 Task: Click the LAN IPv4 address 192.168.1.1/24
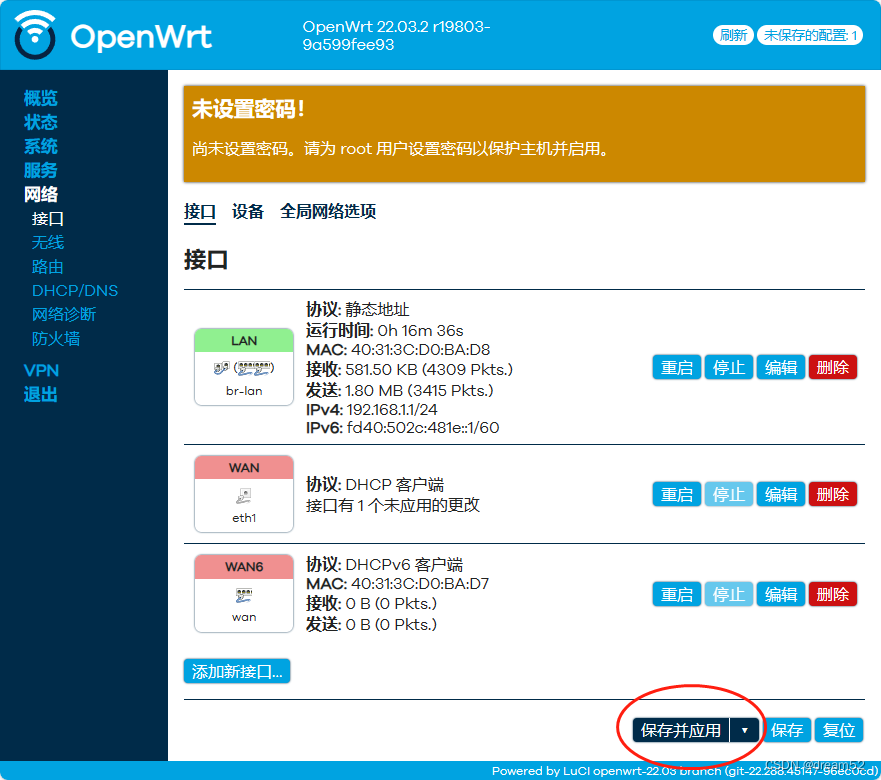click(392, 409)
